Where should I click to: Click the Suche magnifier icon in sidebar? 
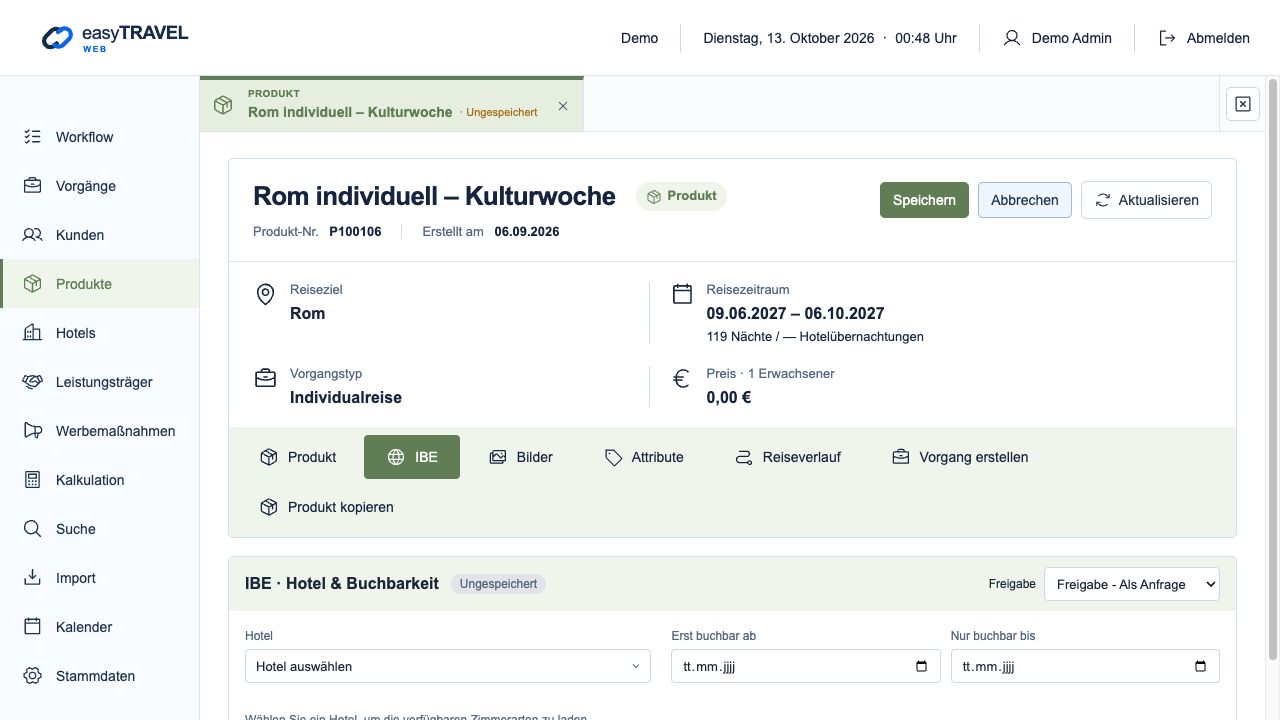pos(33,529)
